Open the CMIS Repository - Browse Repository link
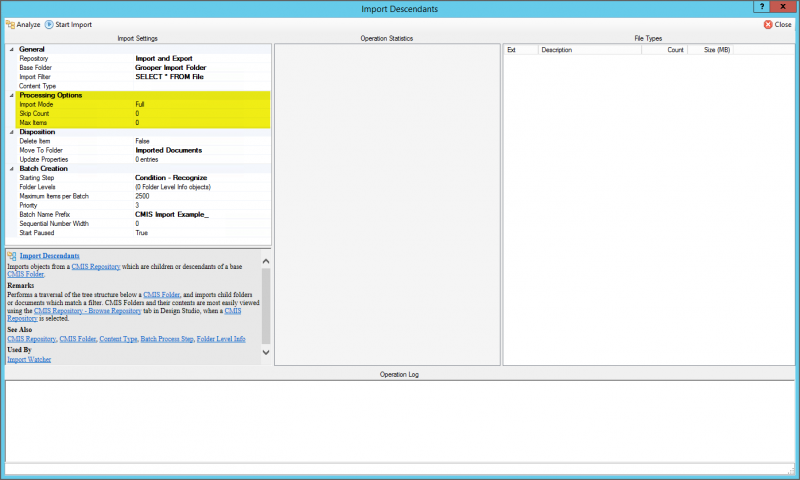800x480 pixels. coord(87,311)
